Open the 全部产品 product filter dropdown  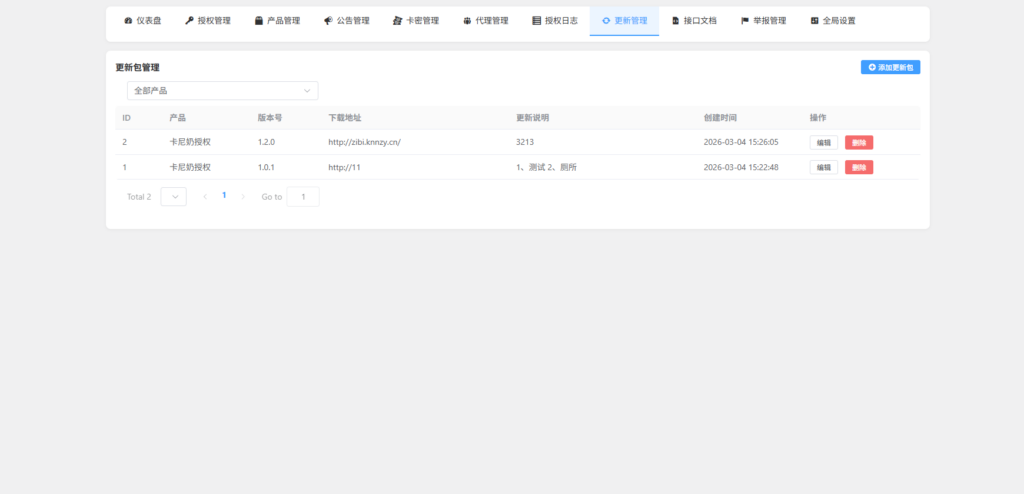(222, 91)
